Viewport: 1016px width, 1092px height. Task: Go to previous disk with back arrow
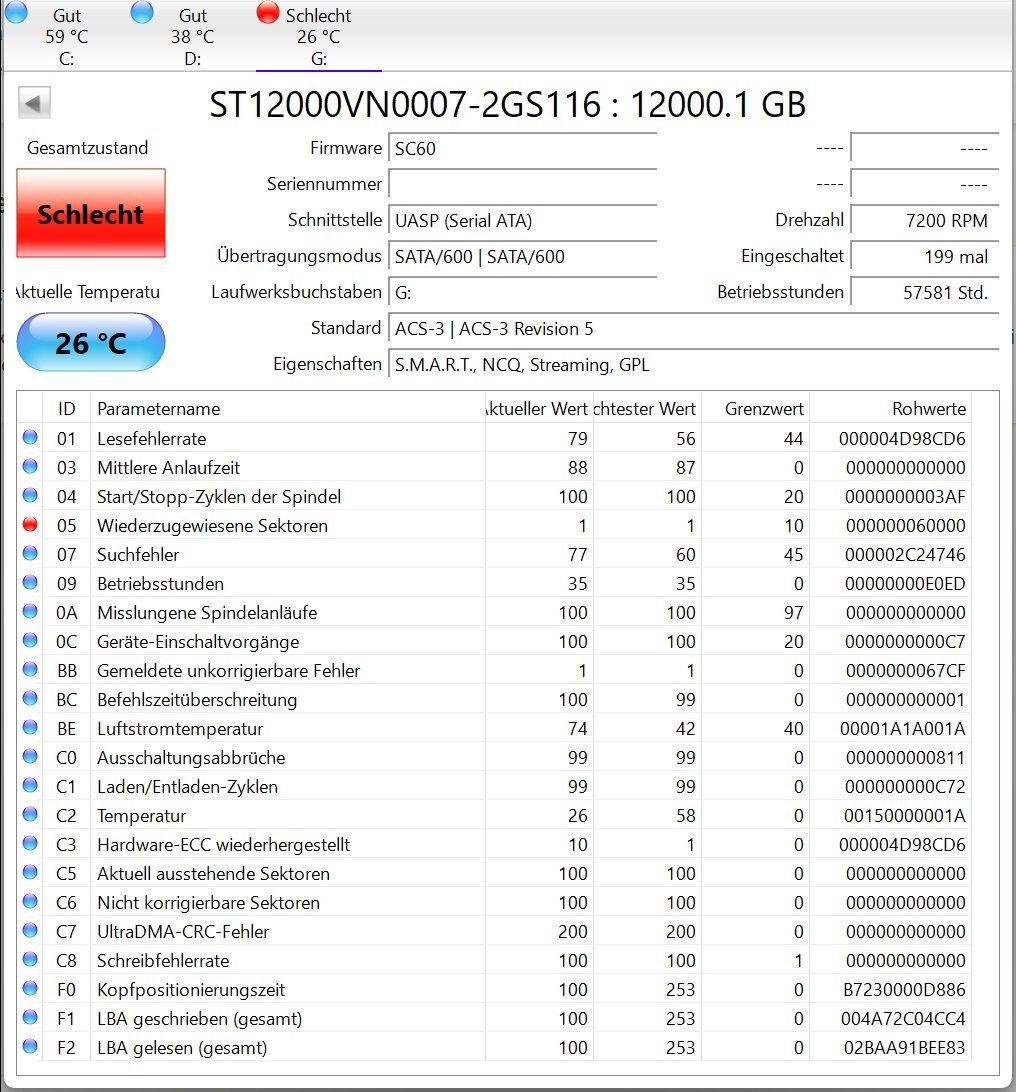(34, 104)
